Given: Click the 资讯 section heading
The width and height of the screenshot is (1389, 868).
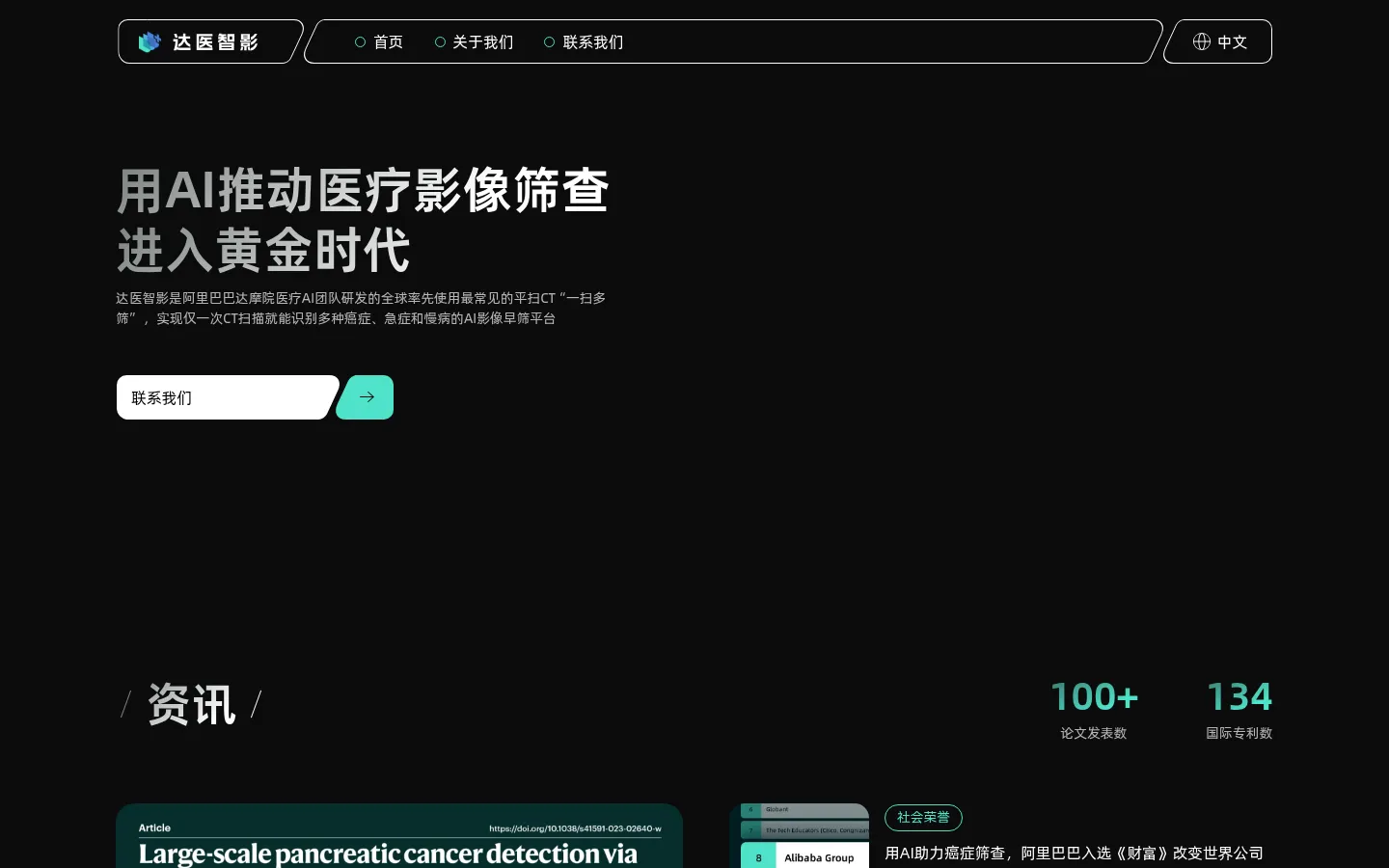Looking at the screenshot, I should pos(191,704).
